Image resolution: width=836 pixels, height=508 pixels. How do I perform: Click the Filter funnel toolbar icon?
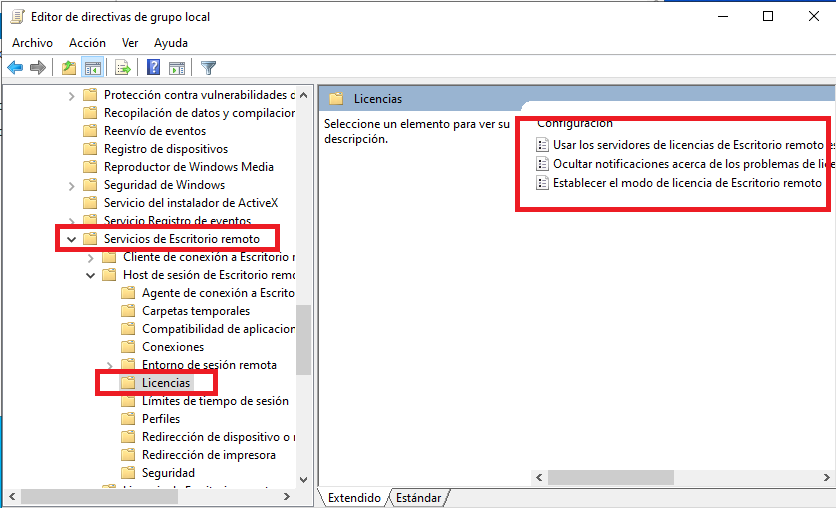pyautogui.click(x=208, y=68)
